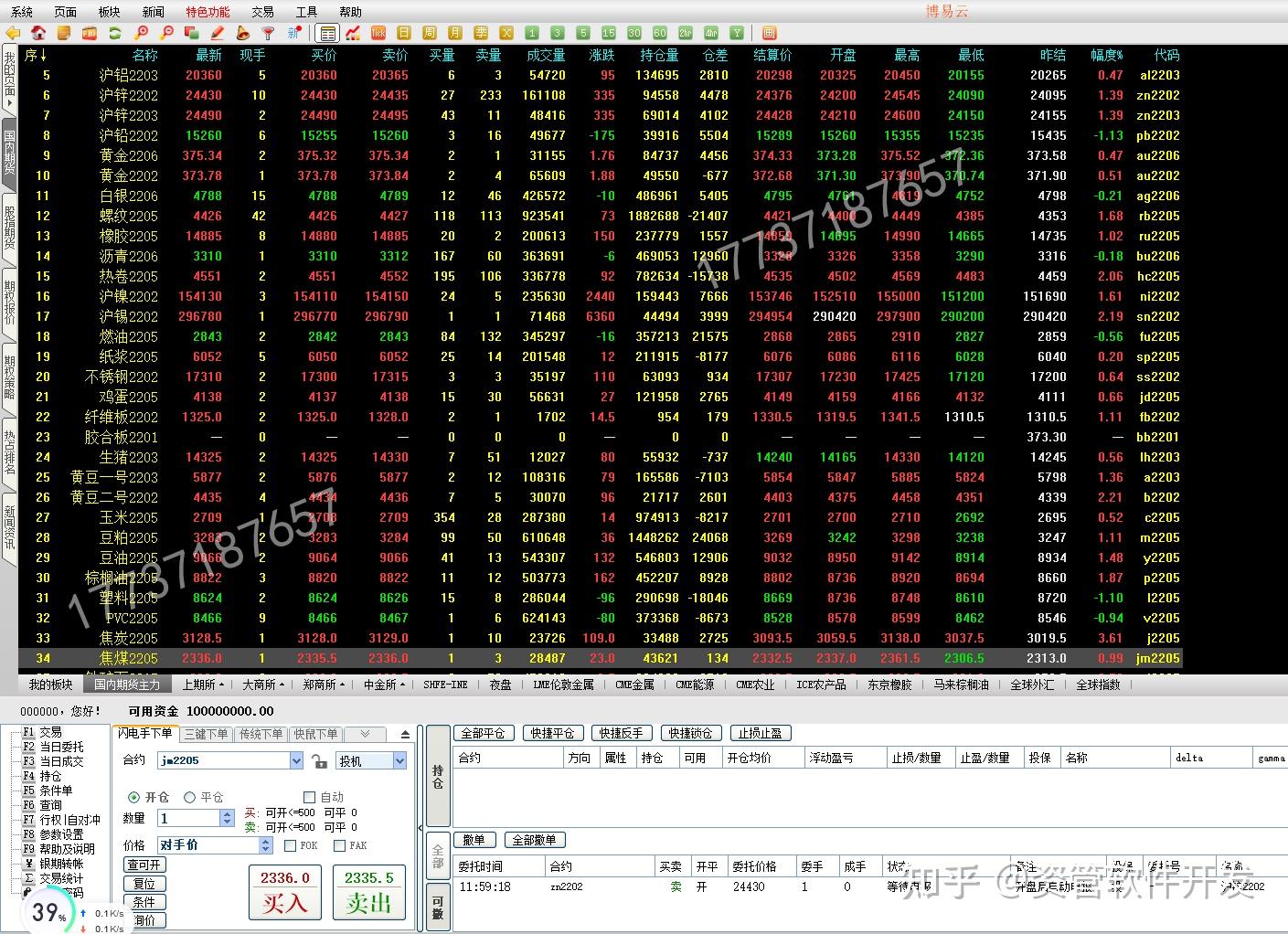
Task: Select the 日 daily period icon
Action: point(404,33)
